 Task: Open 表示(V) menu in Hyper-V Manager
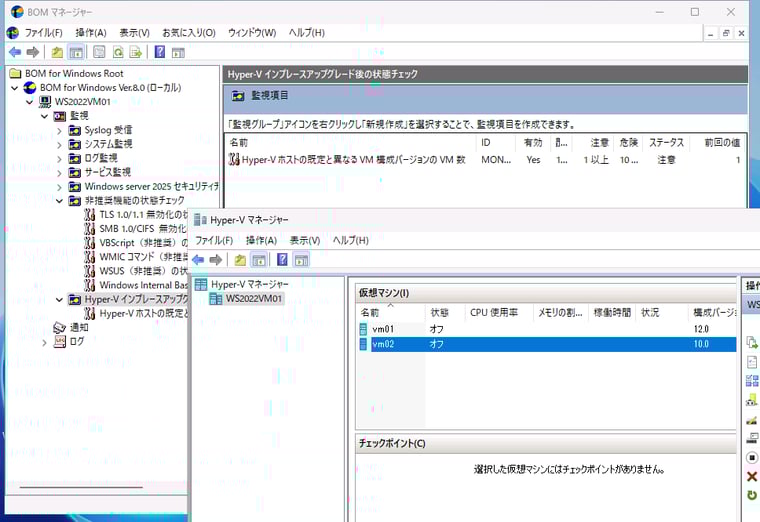305,240
